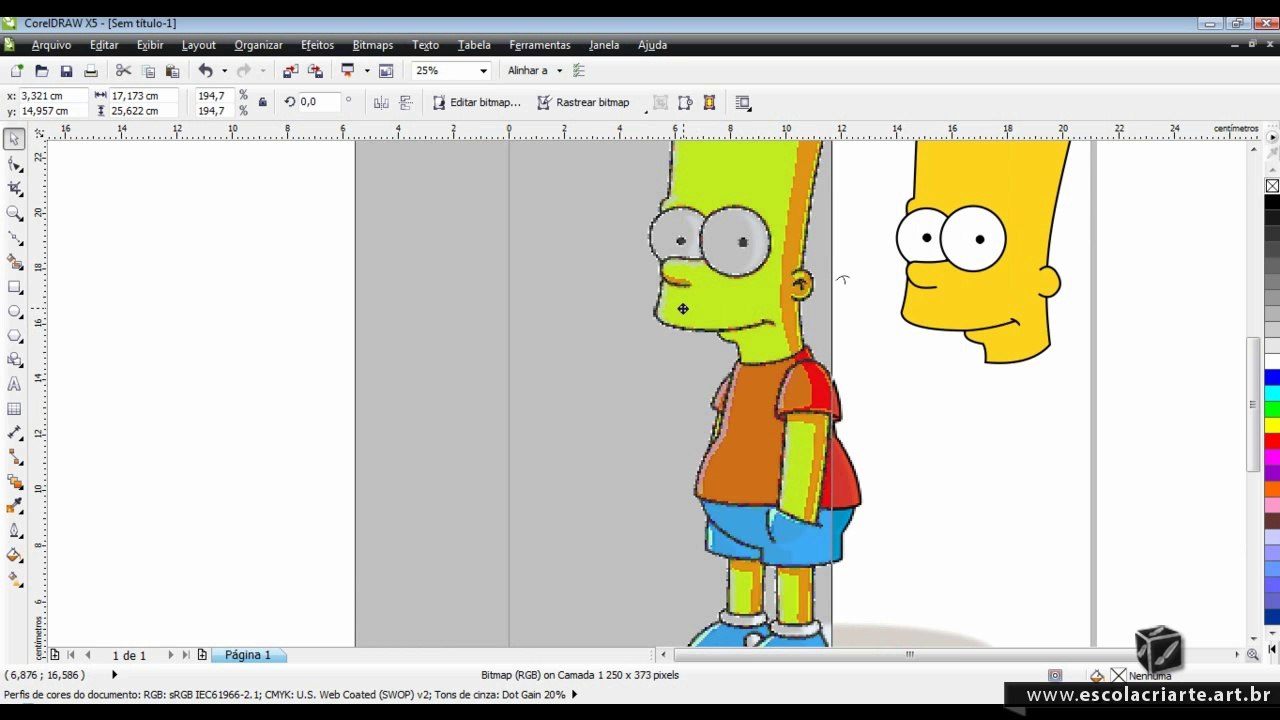Open the Ajuda menu
Image resolution: width=1280 pixels, height=720 pixels.
(x=652, y=45)
